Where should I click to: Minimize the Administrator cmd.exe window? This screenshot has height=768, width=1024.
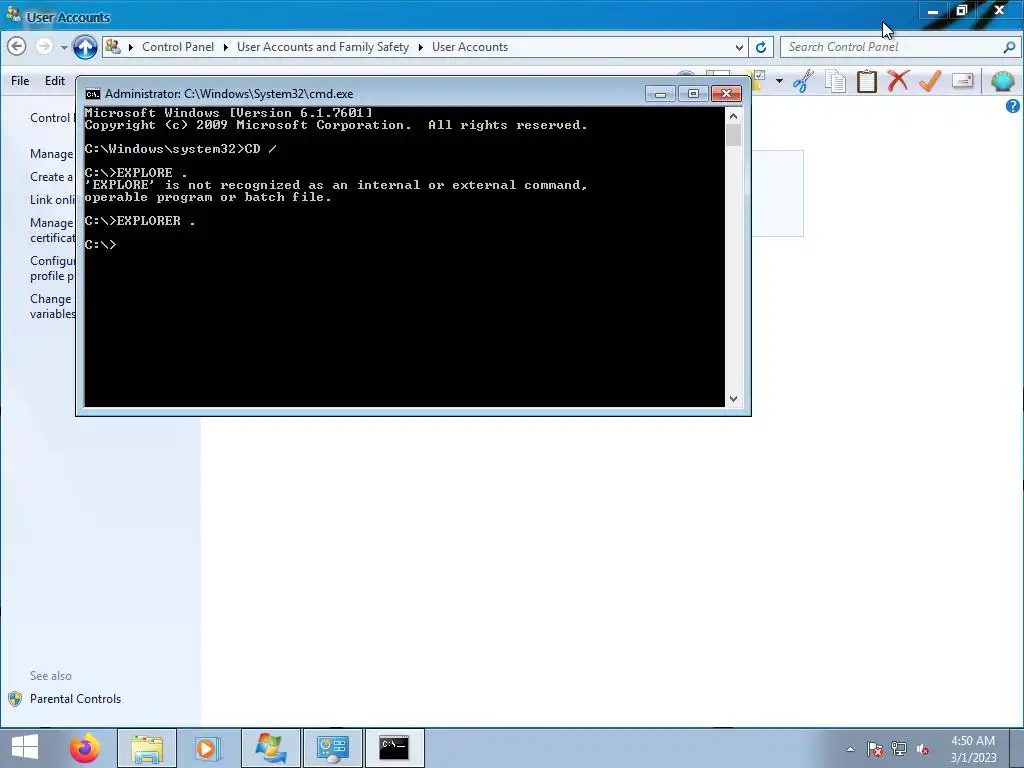click(x=660, y=94)
